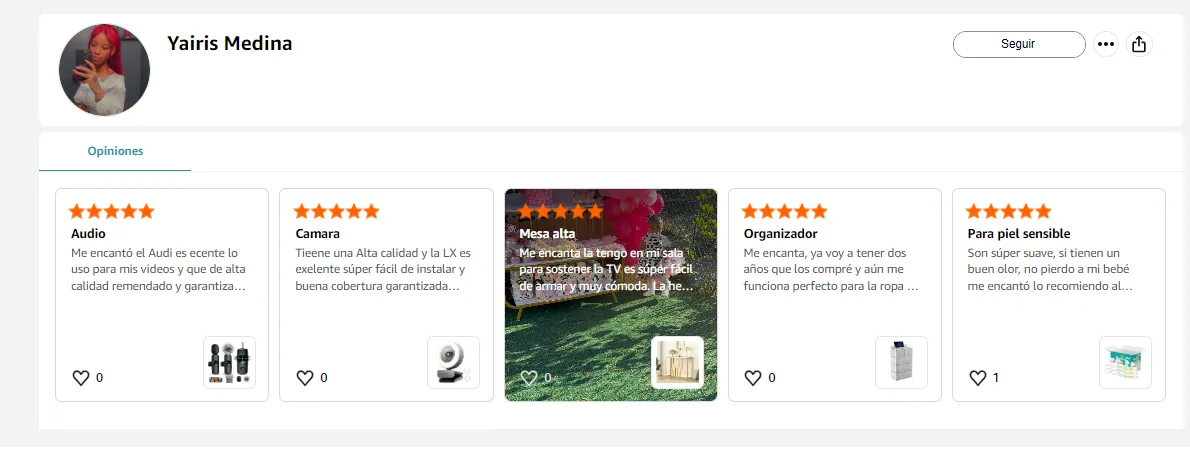Select the Opiniones tab
Viewport: 1190px width, 451px height.
(115, 151)
